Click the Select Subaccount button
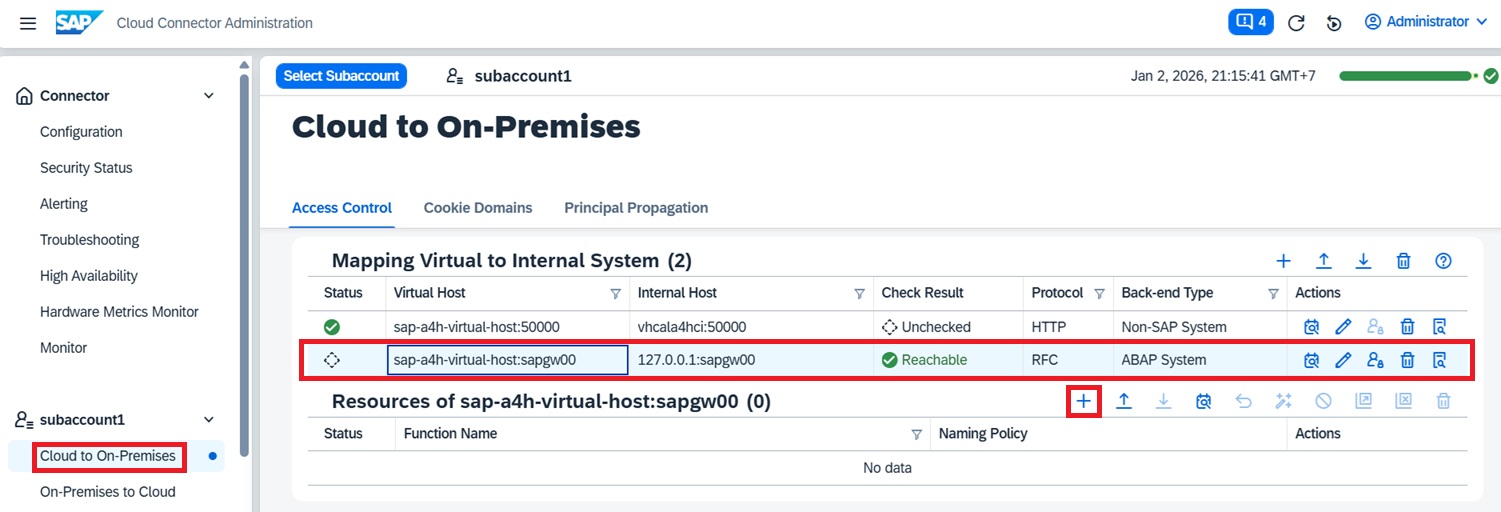 click(340, 76)
